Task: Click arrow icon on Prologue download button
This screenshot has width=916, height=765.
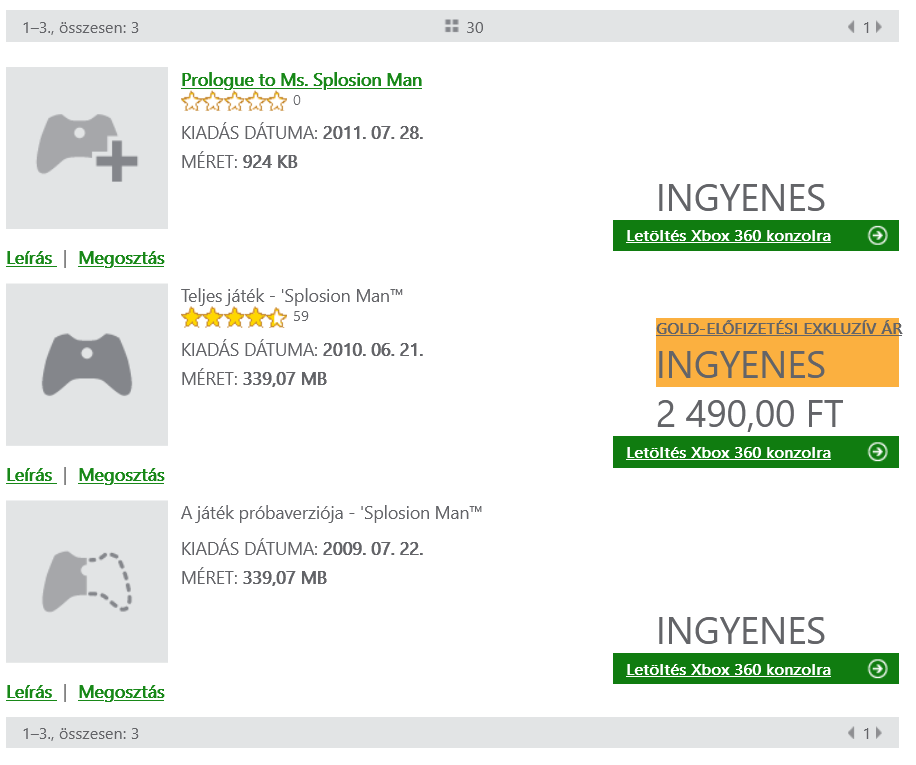Action: point(877,235)
